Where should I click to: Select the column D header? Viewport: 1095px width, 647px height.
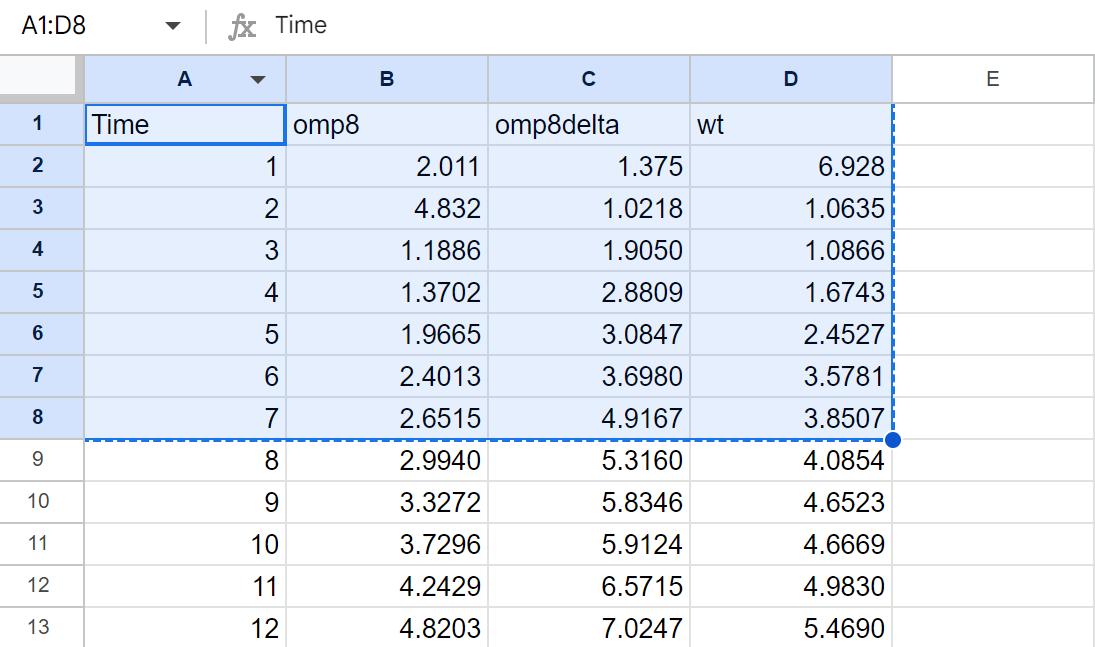790,80
